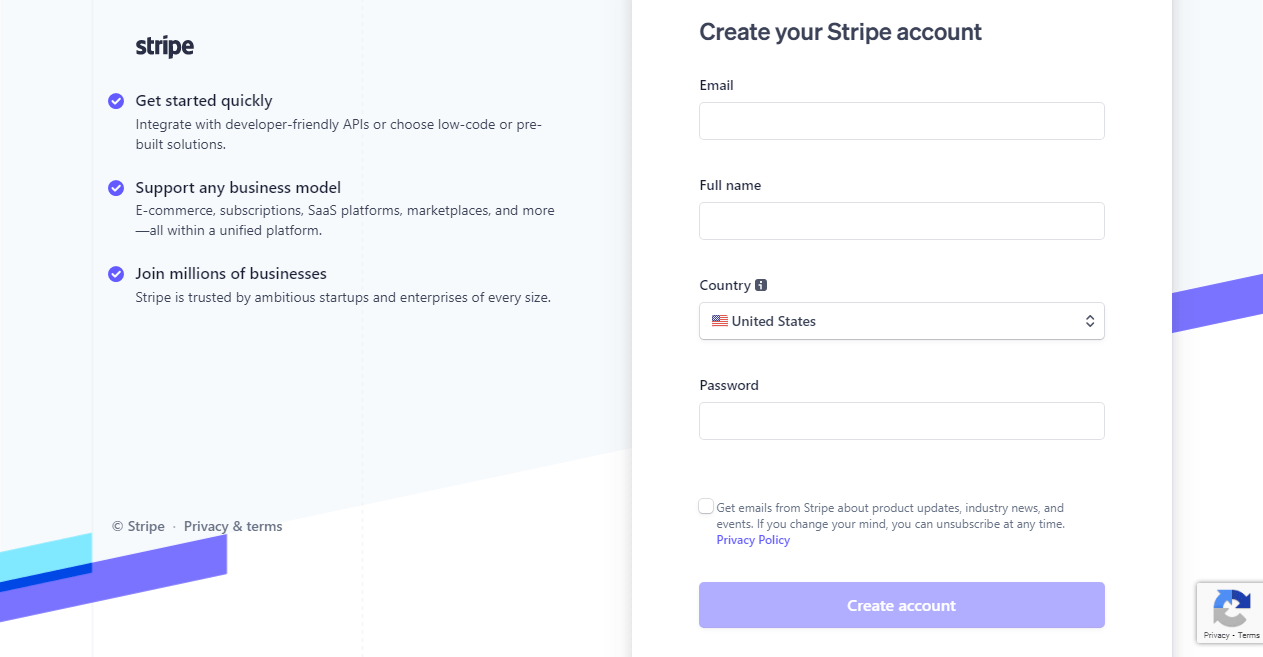Screen dimensions: 1263x657
Task: Click checkmark icon beside Support any business model
Action: coord(116,188)
